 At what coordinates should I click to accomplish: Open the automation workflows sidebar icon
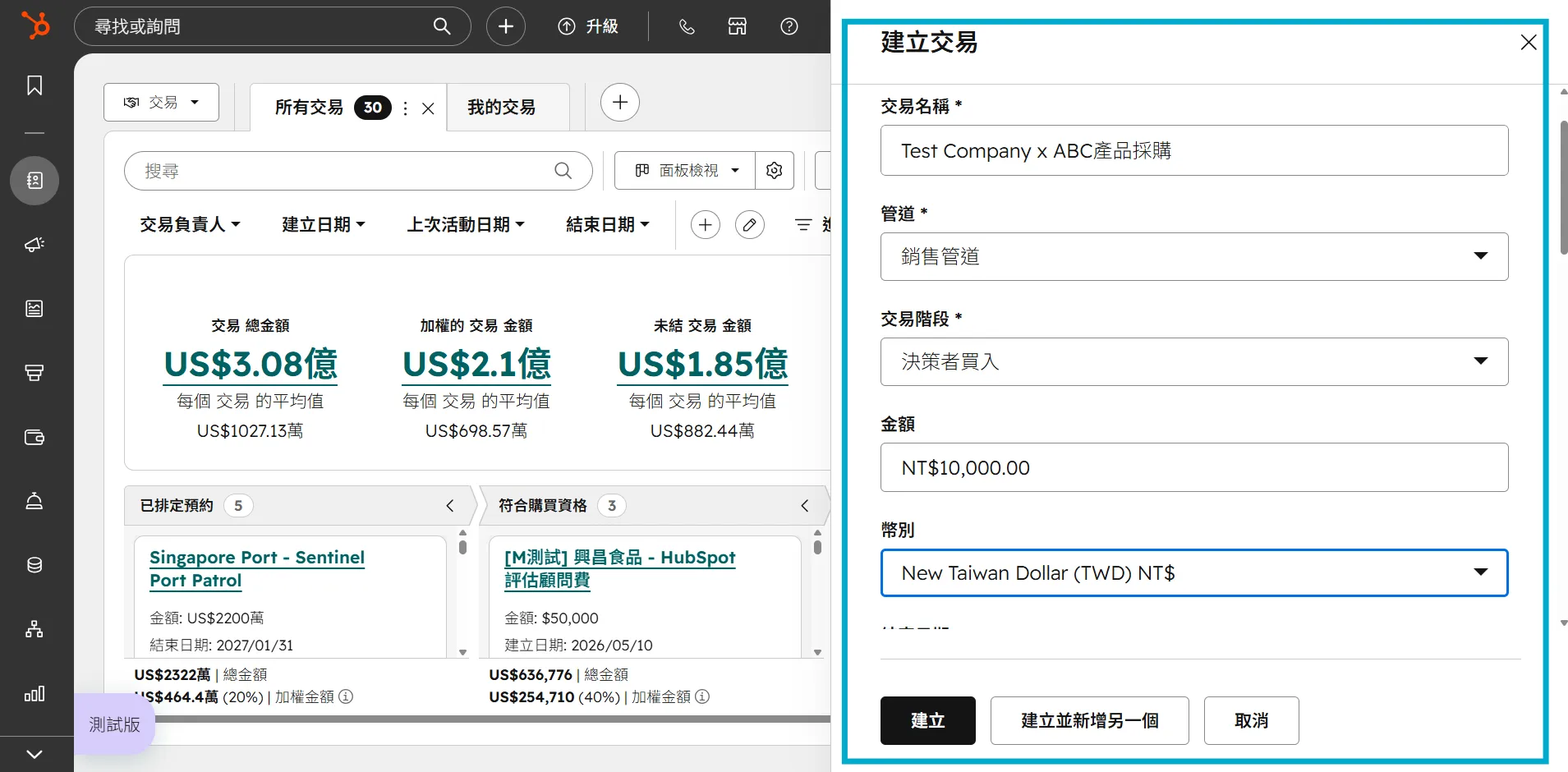pos(34,629)
